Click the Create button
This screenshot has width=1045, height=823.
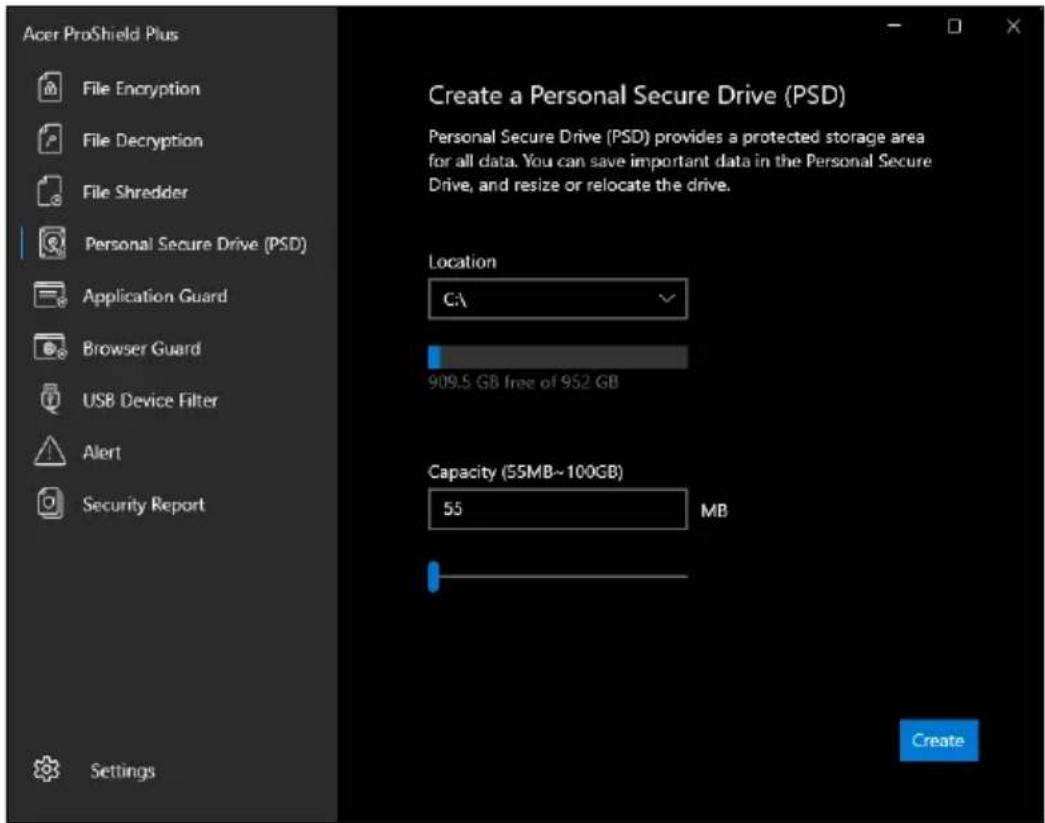[938, 740]
